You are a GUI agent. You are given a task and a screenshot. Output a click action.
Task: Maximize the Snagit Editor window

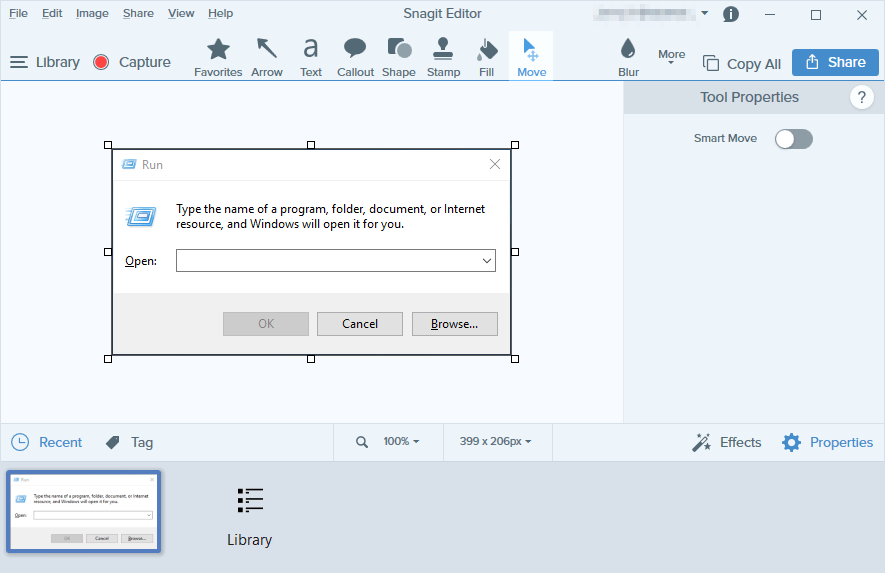coord(816,15)
